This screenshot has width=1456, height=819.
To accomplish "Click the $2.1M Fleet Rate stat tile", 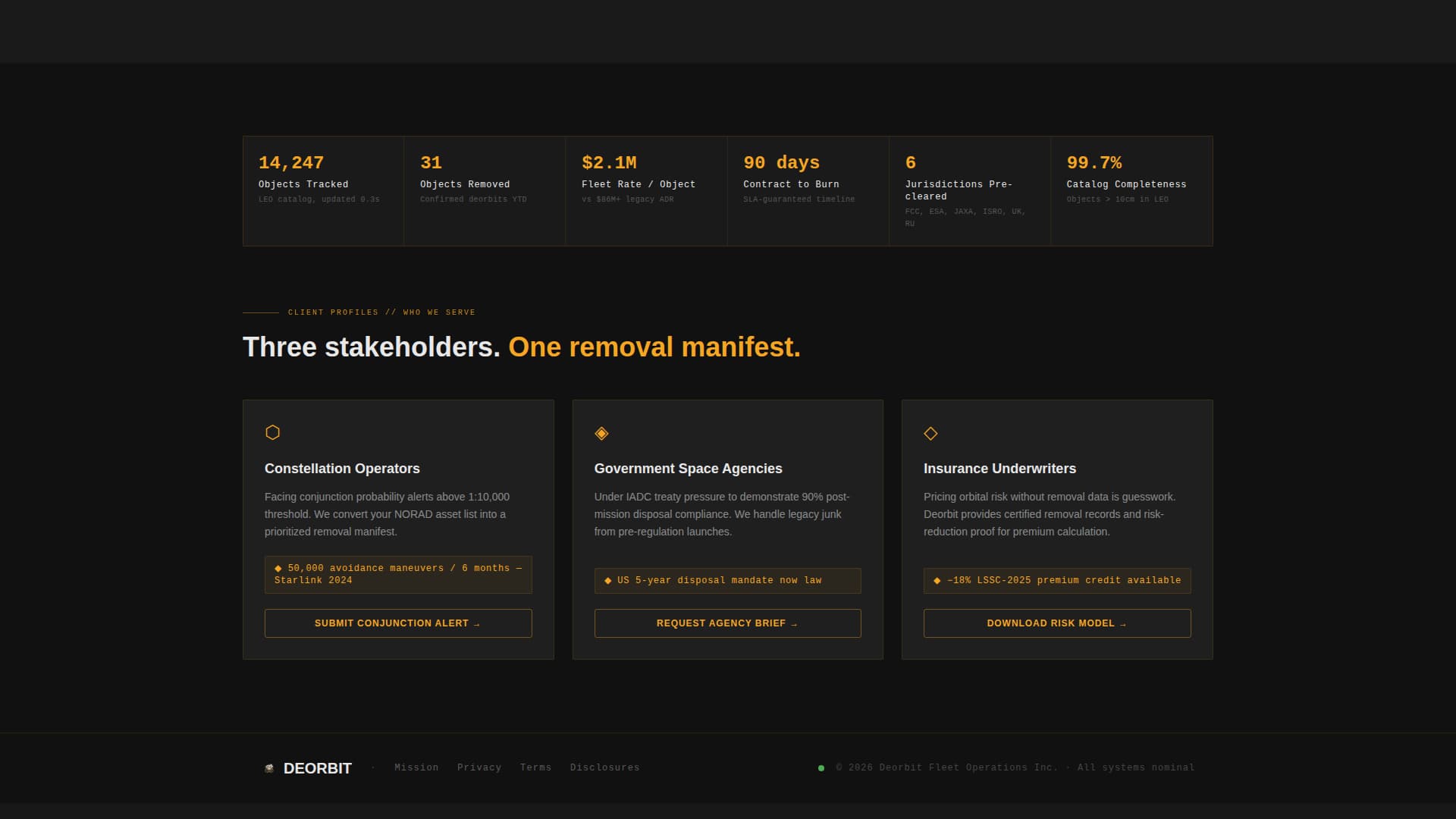I will click(646, 190).
